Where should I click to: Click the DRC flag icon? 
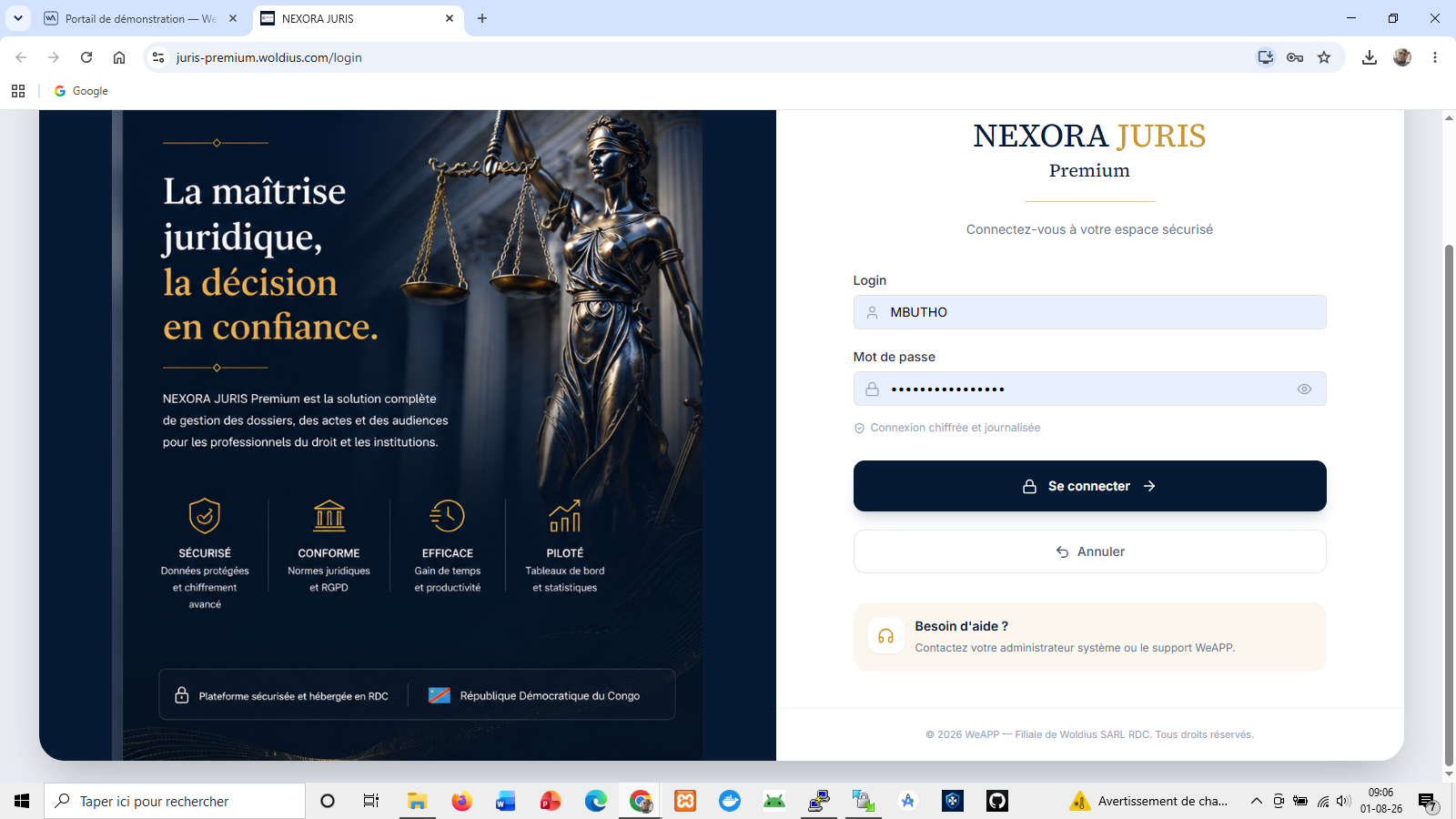[440, 695]
